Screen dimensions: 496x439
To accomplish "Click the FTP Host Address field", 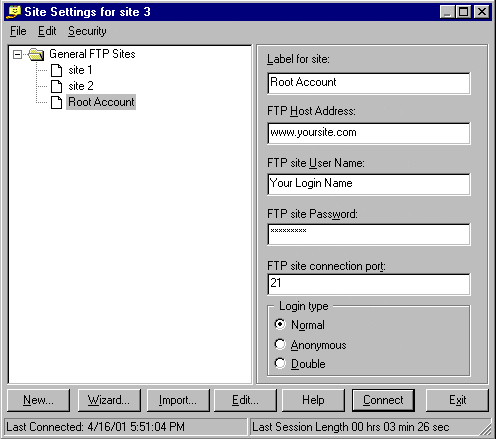I will point(369,133).
